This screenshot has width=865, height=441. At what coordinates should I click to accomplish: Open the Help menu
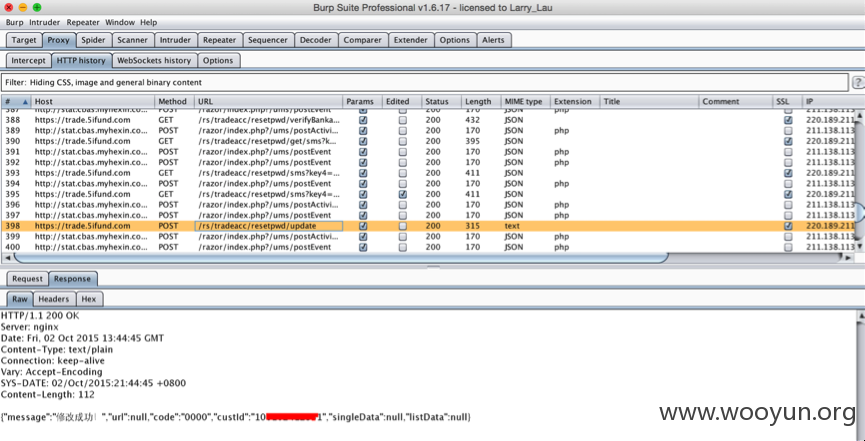(x=148, y=23)
